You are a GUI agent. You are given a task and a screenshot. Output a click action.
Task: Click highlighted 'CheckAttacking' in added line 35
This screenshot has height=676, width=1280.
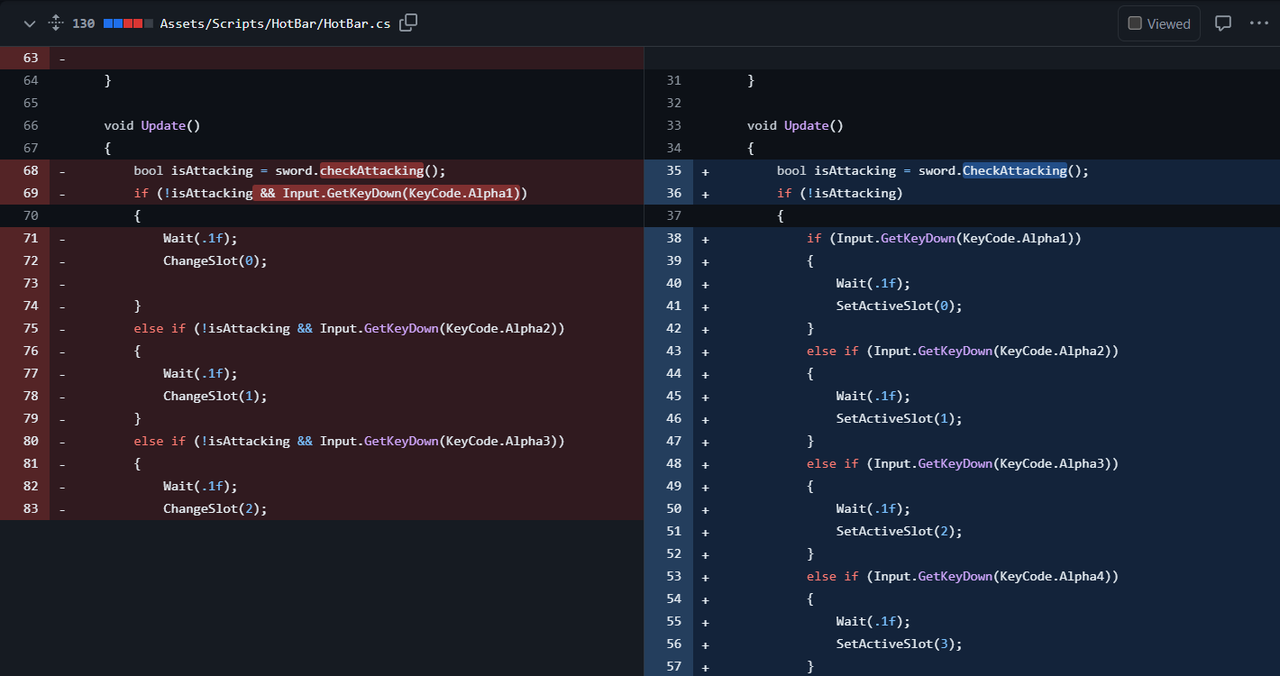pos(1015,171)
